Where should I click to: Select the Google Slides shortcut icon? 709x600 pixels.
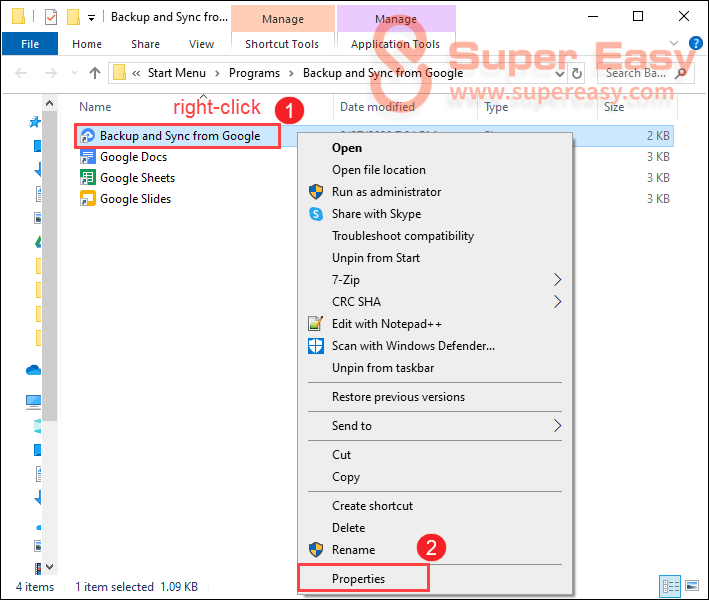pos(87,198)
